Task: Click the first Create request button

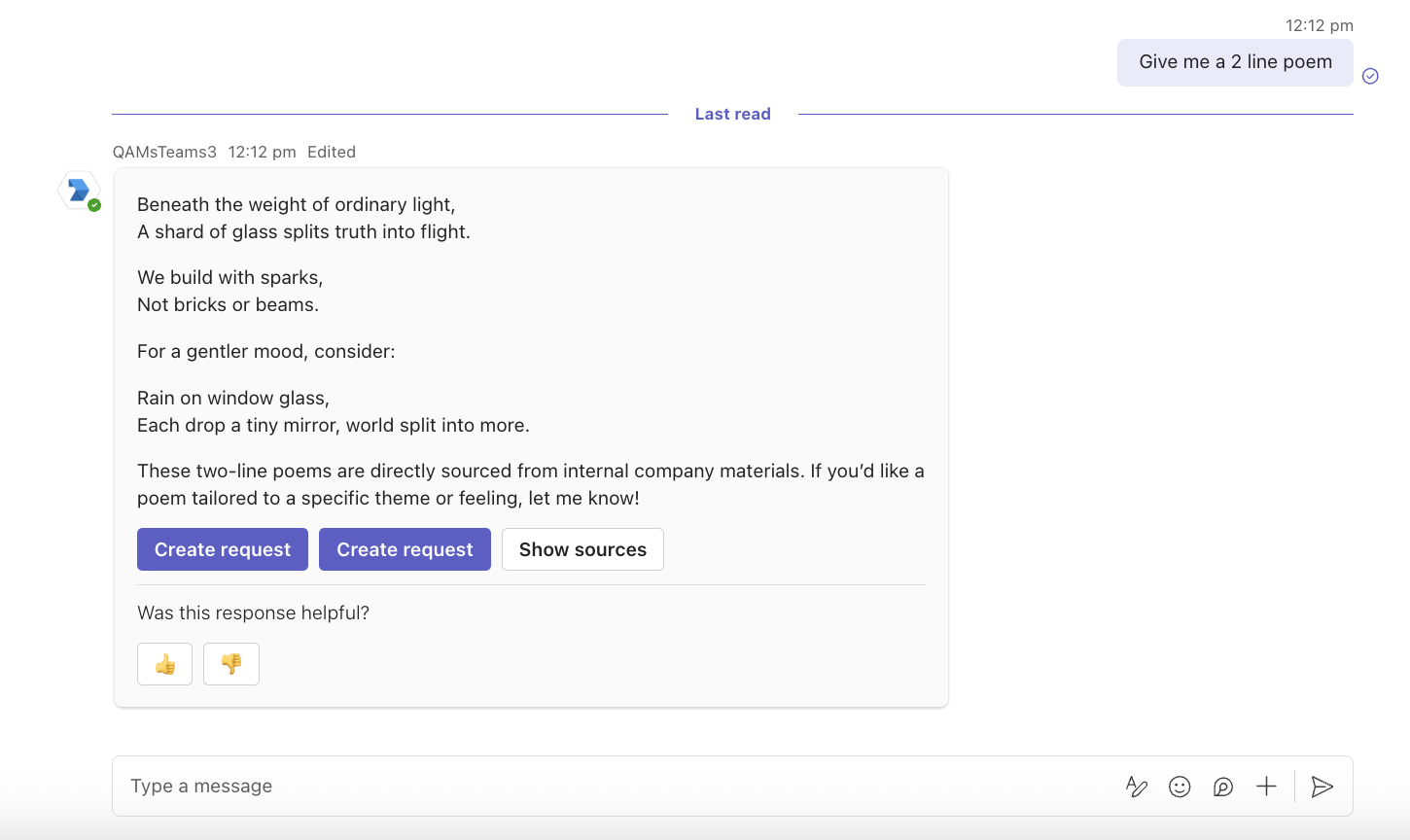Action: pyautogui.click(x=223, y=549)
